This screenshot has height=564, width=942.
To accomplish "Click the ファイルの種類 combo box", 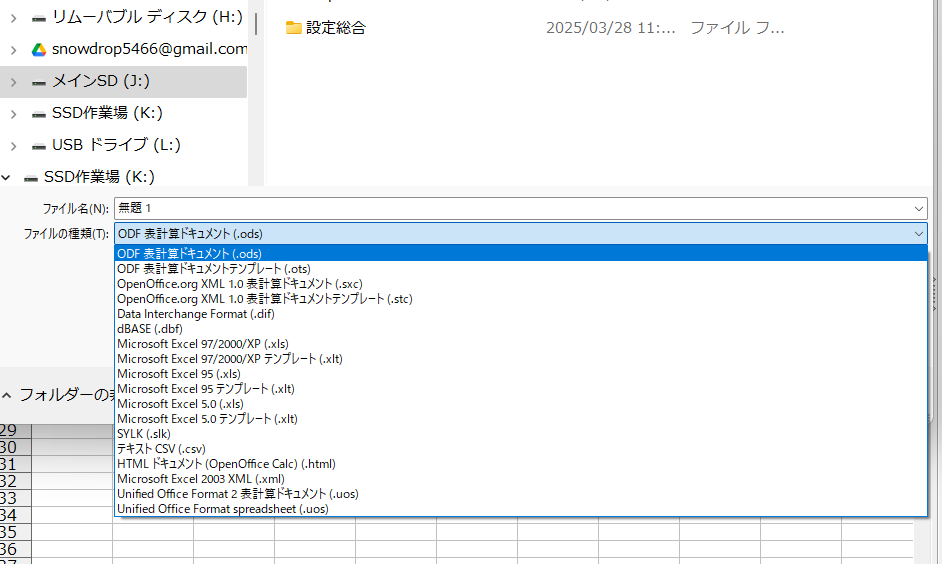I will (521, 234).
